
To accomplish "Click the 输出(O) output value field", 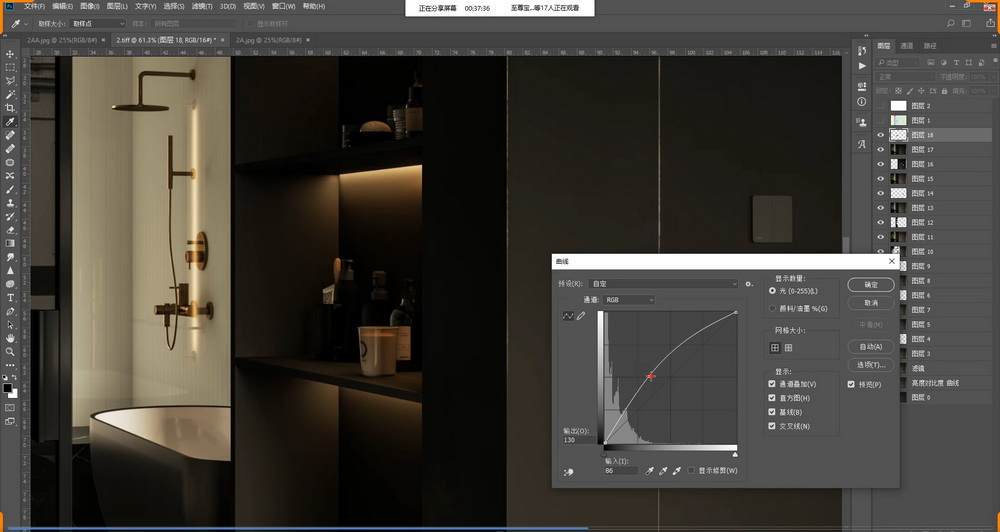I will (x=578, y=440).
